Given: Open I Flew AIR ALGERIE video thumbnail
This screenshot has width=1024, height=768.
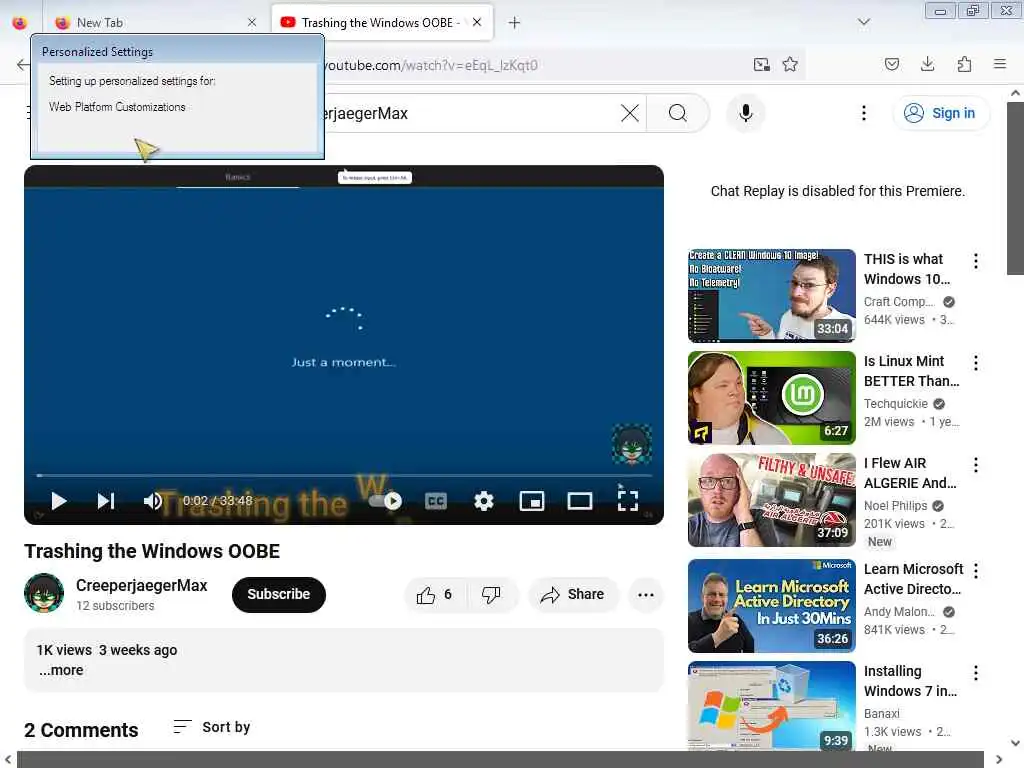Looking at the screenshot, I should point(771,500).
